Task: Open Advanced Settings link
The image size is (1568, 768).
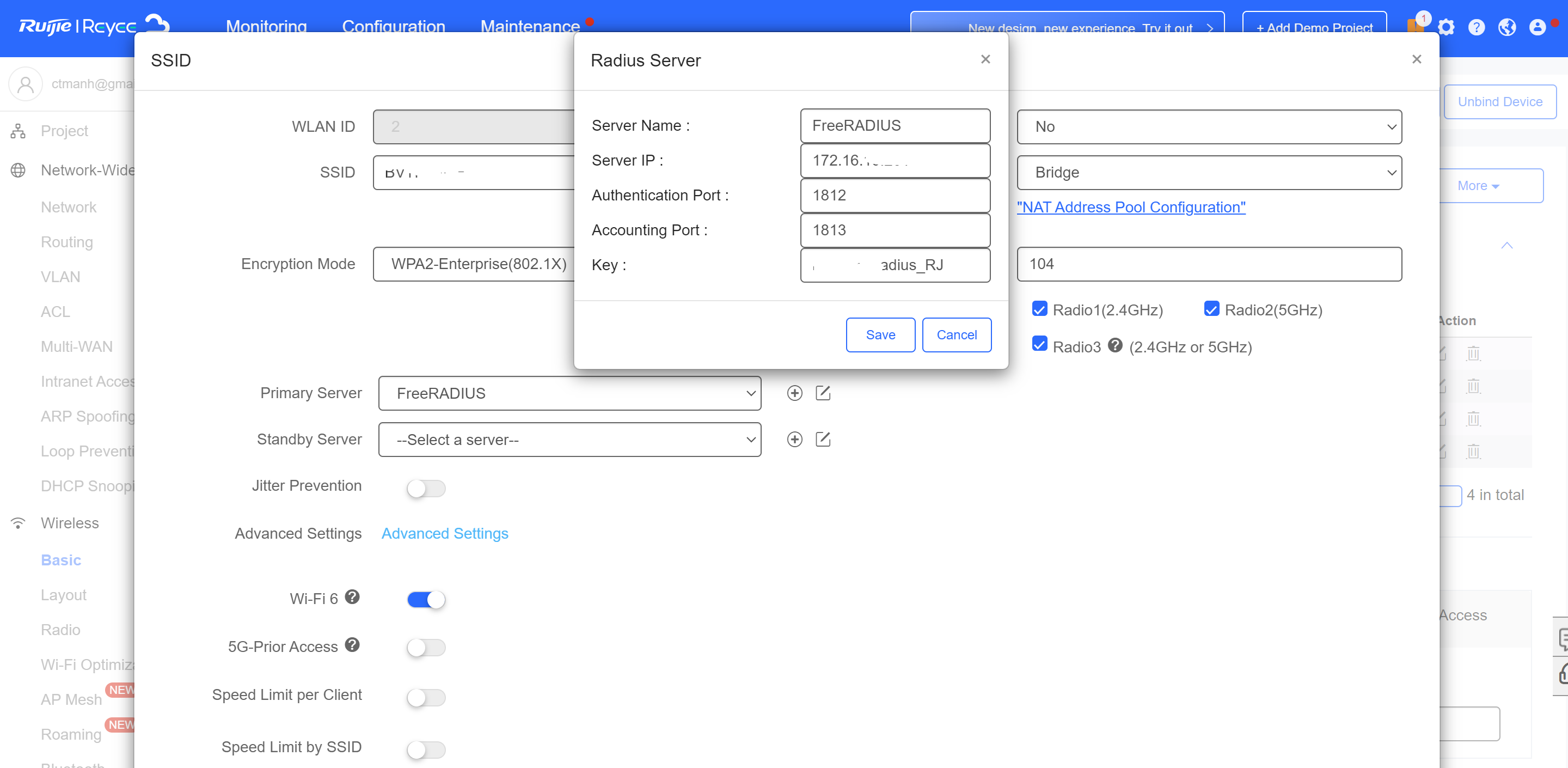Action: [445, 534]
